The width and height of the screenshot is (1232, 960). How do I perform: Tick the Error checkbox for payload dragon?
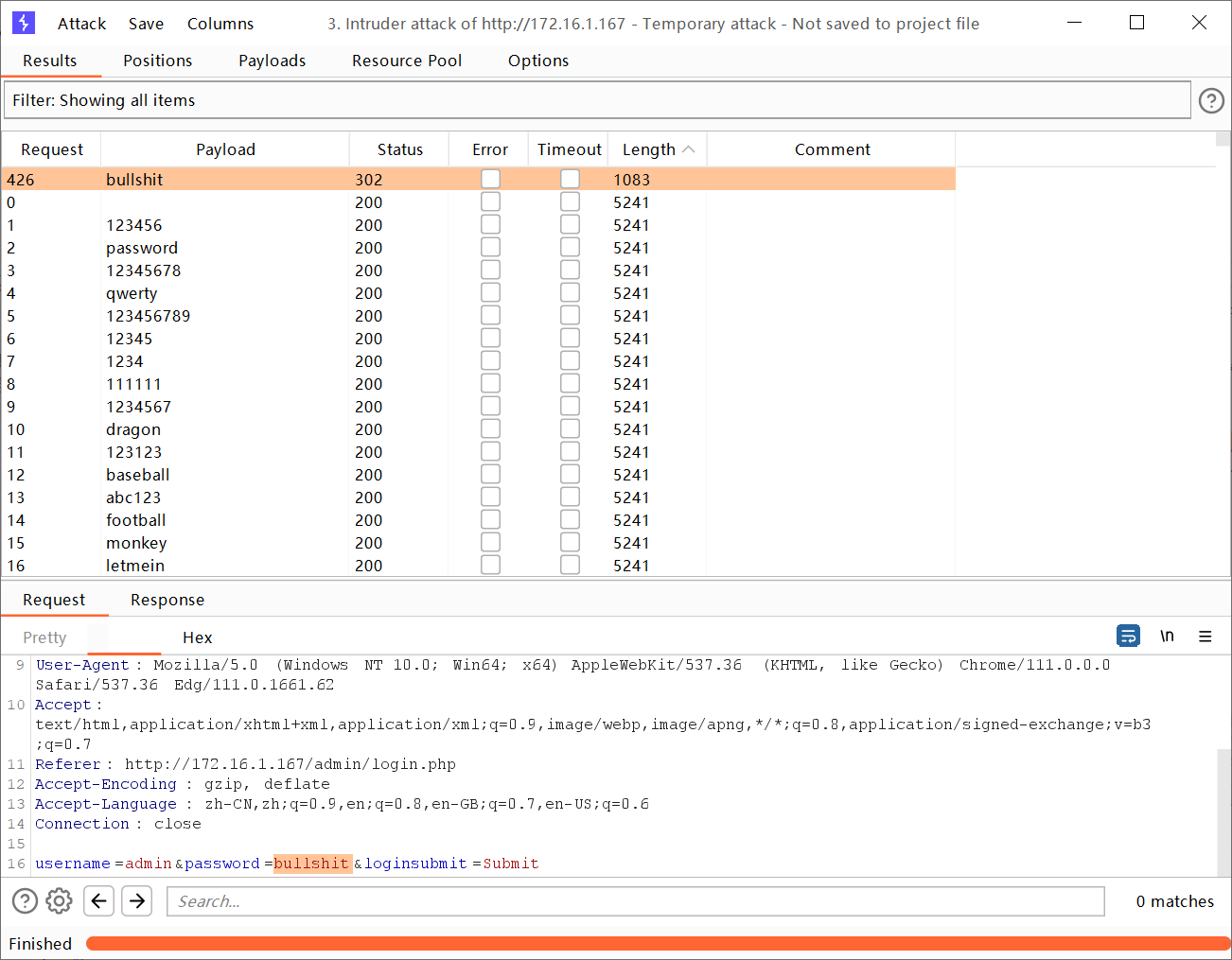490,429
